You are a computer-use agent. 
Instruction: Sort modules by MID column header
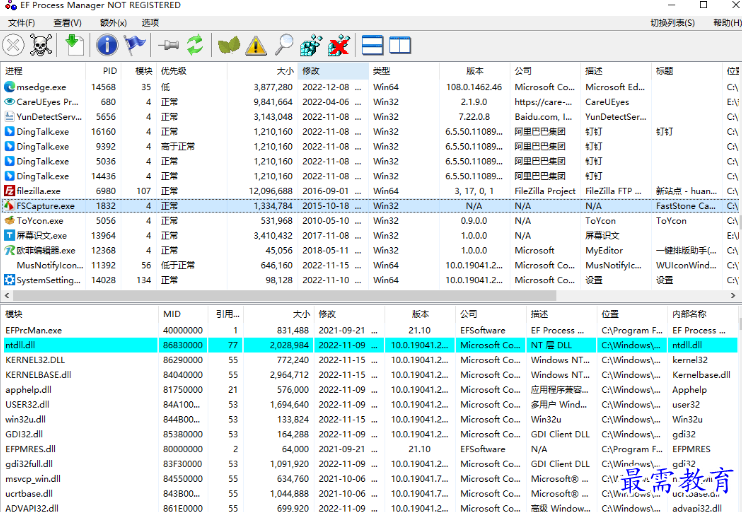click(183, 314)
